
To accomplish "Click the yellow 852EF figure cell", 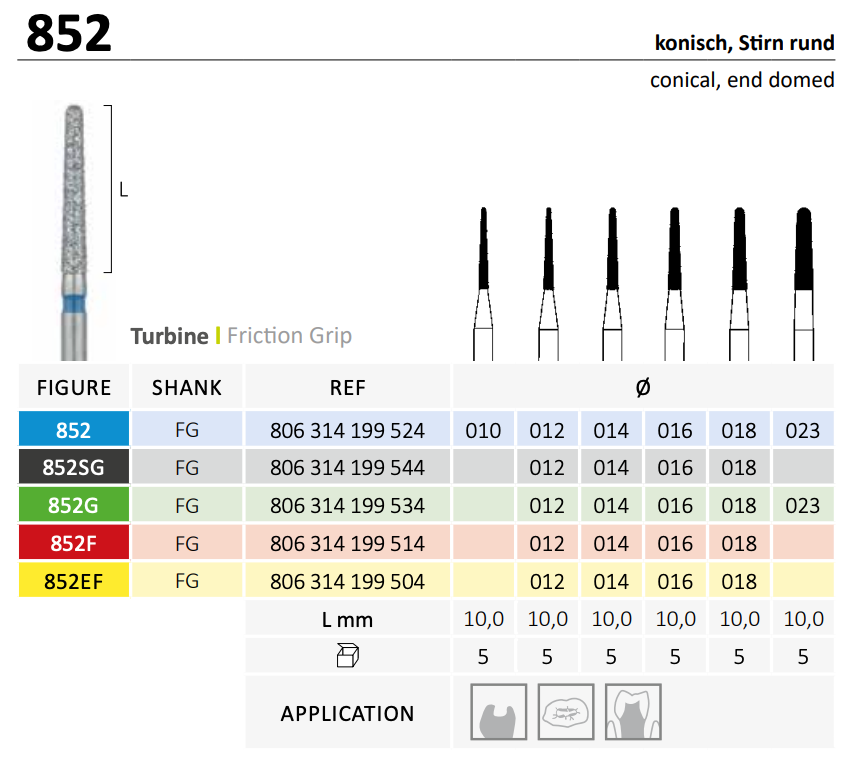I will (74, 580).
